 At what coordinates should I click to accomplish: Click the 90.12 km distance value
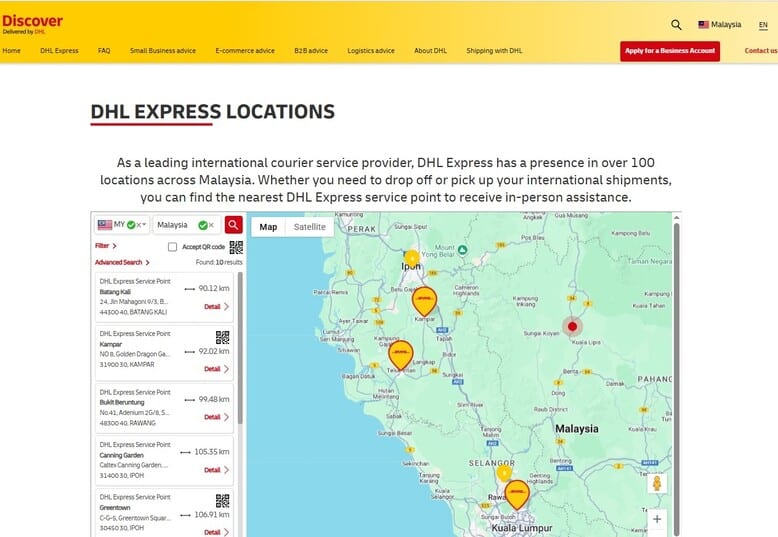click(214, 288)
